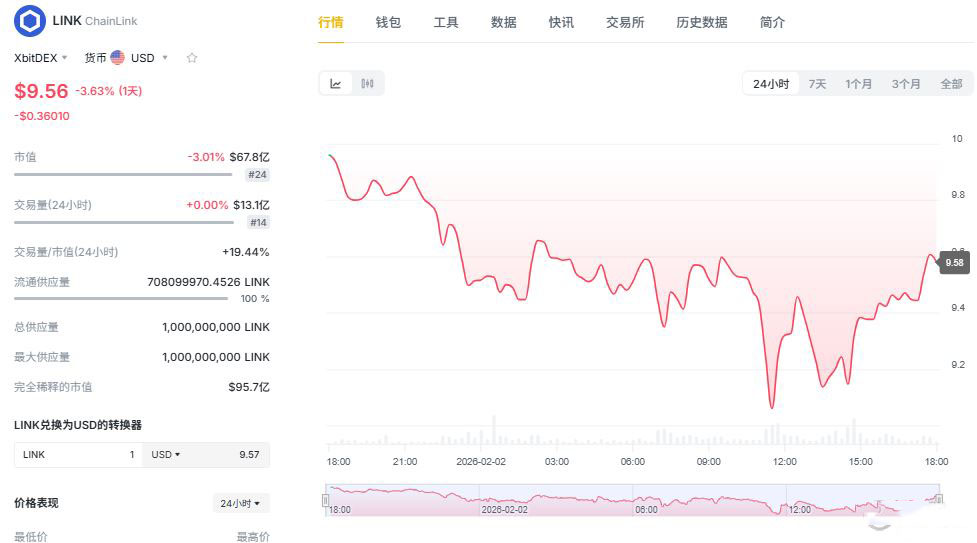This screenshot has height=543, width=977.
Task: Click the +19.44% volume/market cap ratio
Action: coord(245,252)
